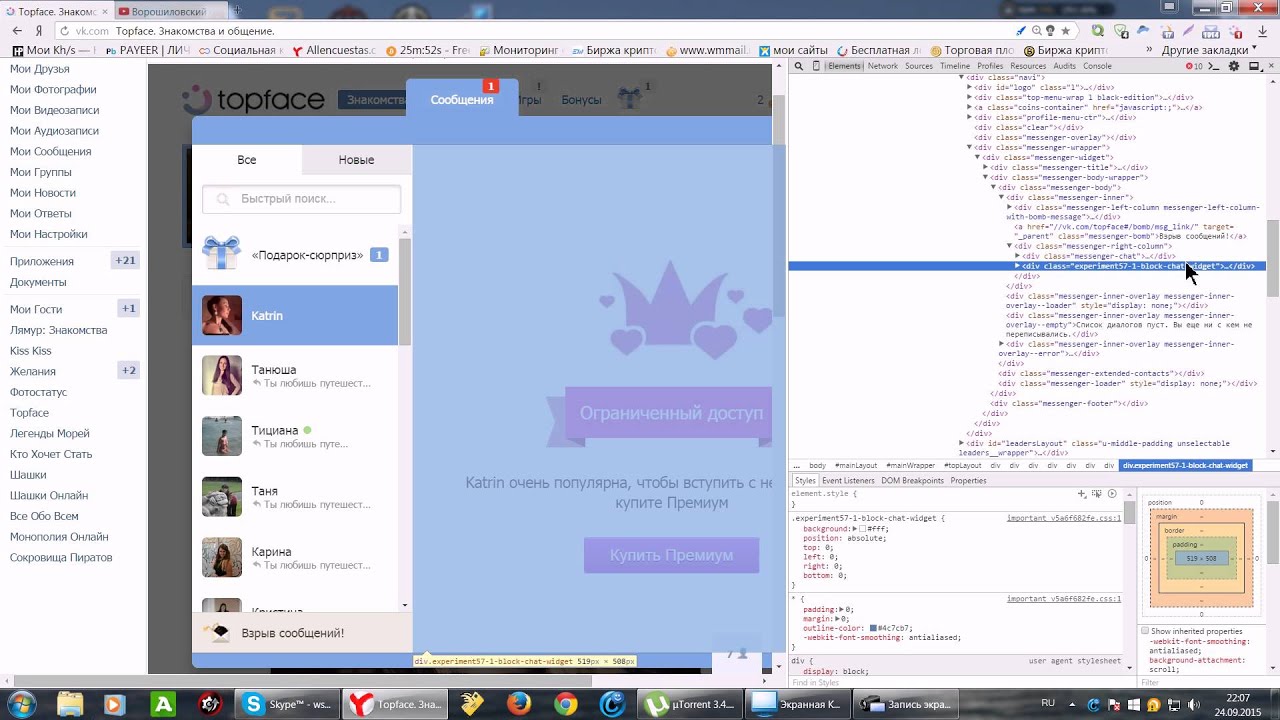Viewport: 1280px width, 720px height.
Task: Expand the leadersLayout div node
Action: (x=961, y=443)
